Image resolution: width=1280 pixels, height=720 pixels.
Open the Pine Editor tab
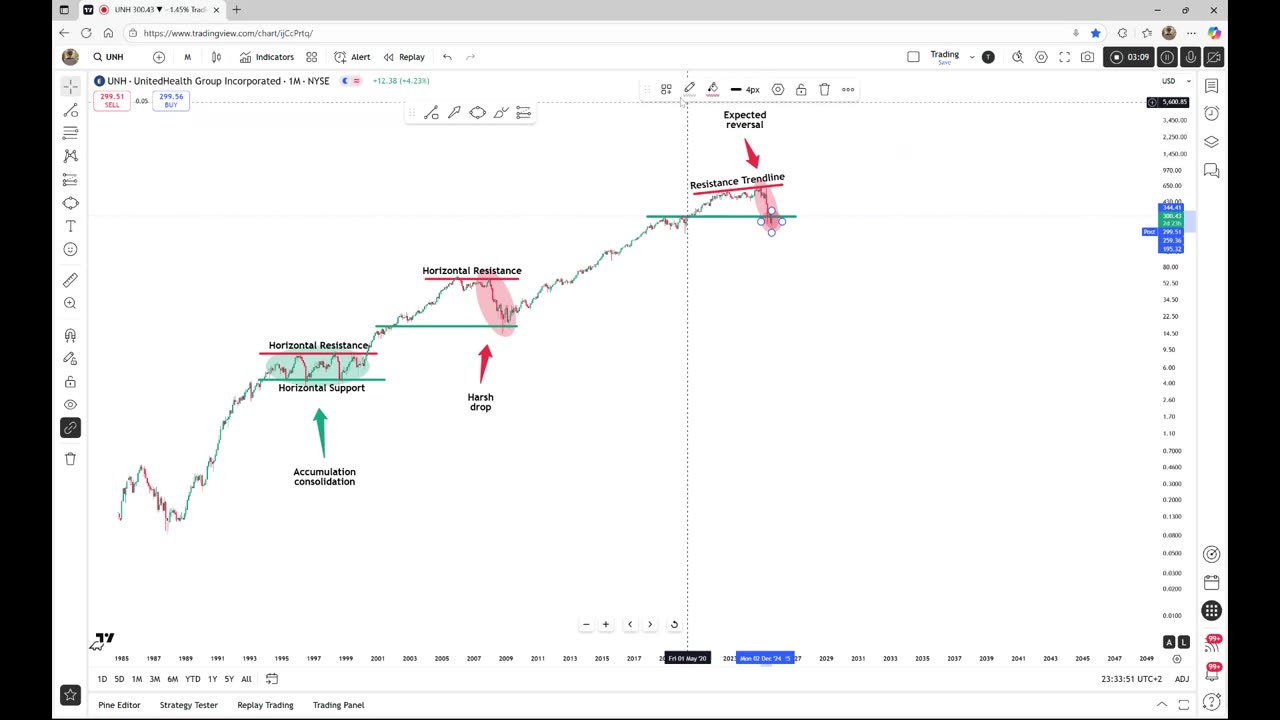(119, 705)
